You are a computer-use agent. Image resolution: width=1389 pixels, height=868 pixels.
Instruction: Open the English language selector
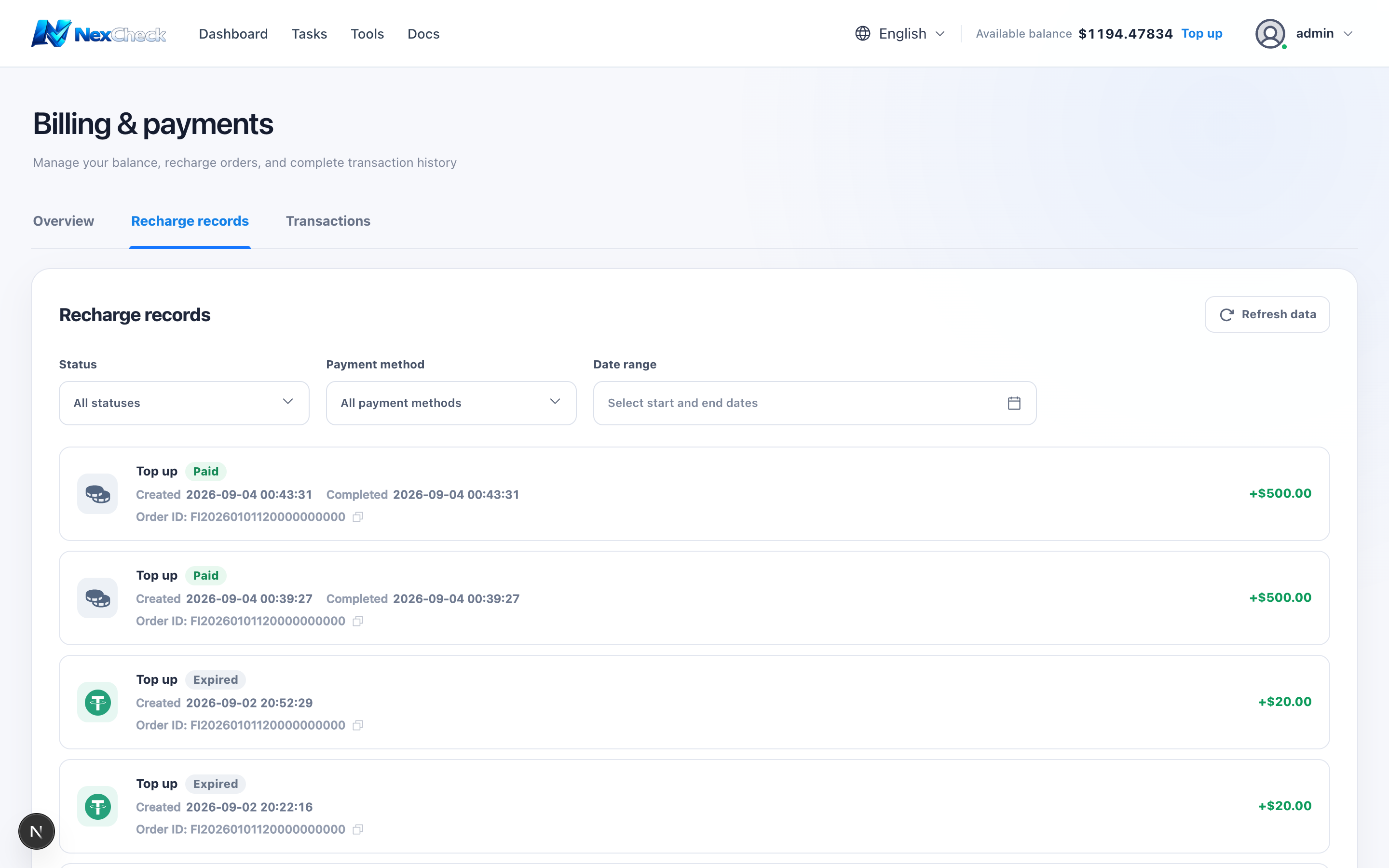coord(900,34)
